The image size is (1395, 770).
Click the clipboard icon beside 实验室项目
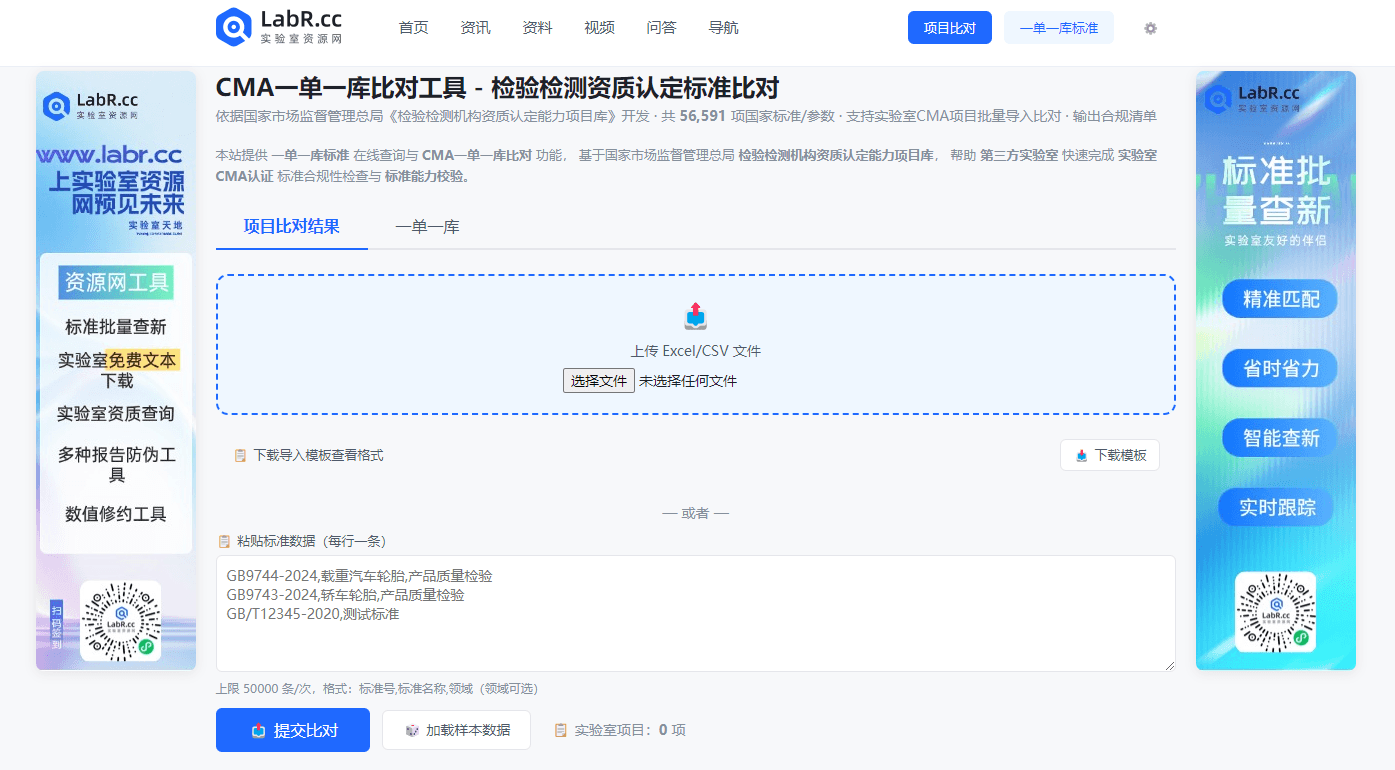[561, 730]
